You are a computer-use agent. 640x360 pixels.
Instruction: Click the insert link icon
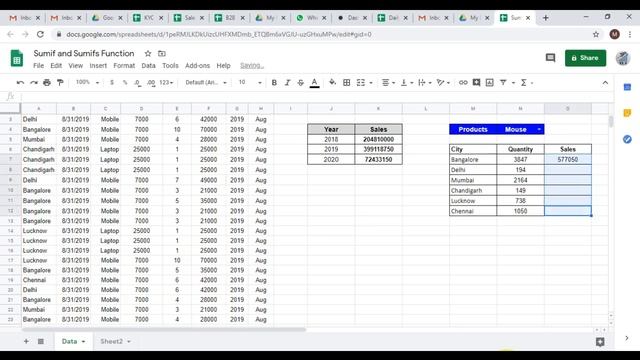pos(463,83)
